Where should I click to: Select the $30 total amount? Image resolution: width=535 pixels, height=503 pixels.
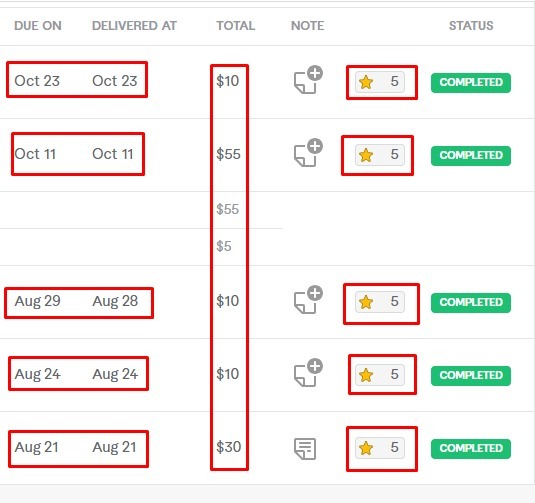coord(229,447)
